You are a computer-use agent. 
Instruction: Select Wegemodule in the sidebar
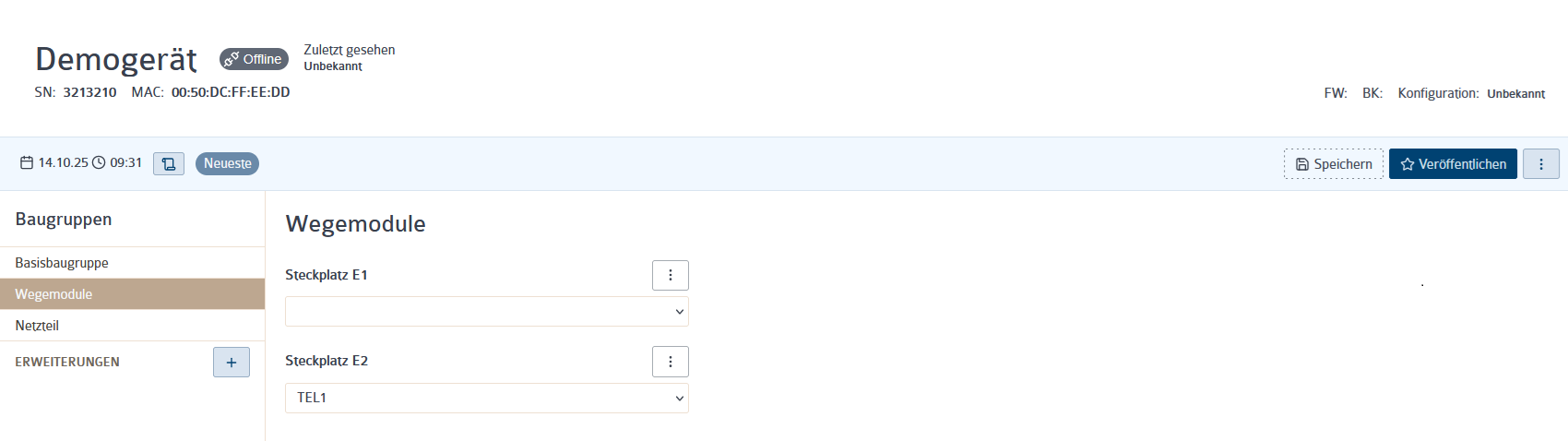click(132, 294)
